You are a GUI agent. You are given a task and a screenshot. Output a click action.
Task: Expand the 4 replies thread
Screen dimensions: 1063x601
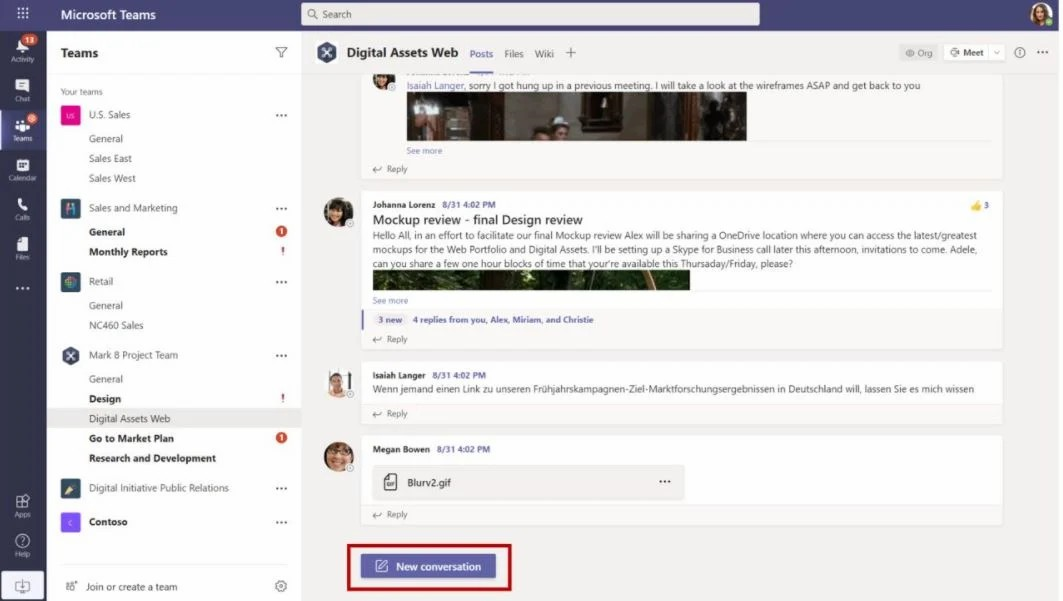point(502,320)
